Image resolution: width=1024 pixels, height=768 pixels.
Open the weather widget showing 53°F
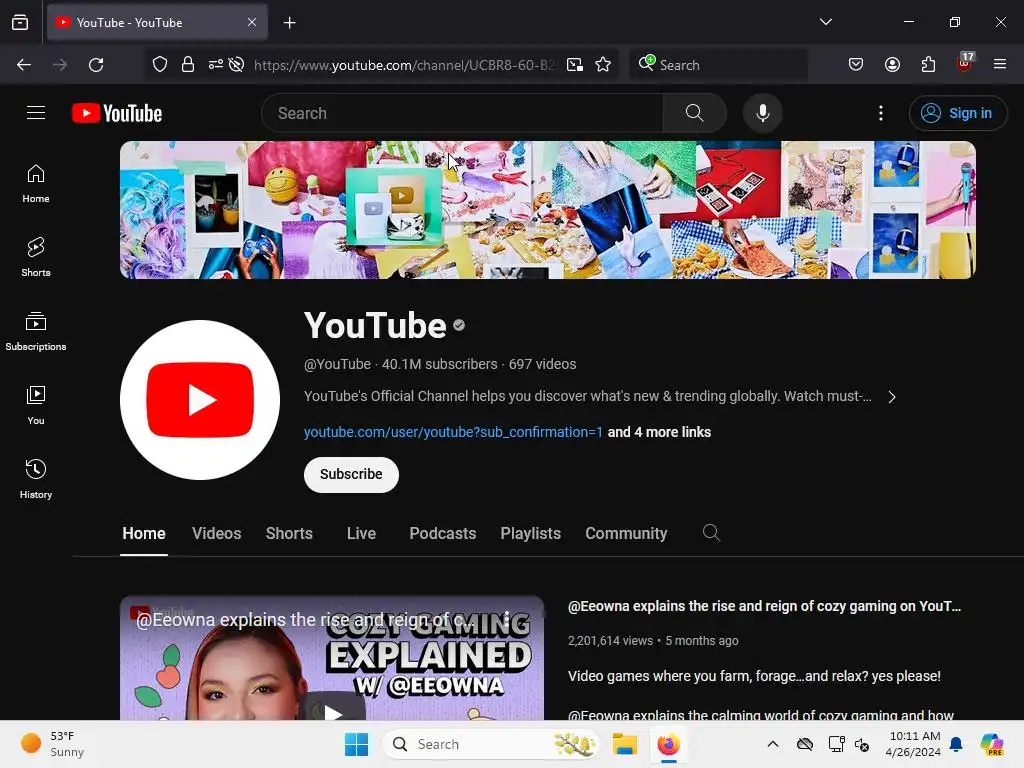point(52,744)
